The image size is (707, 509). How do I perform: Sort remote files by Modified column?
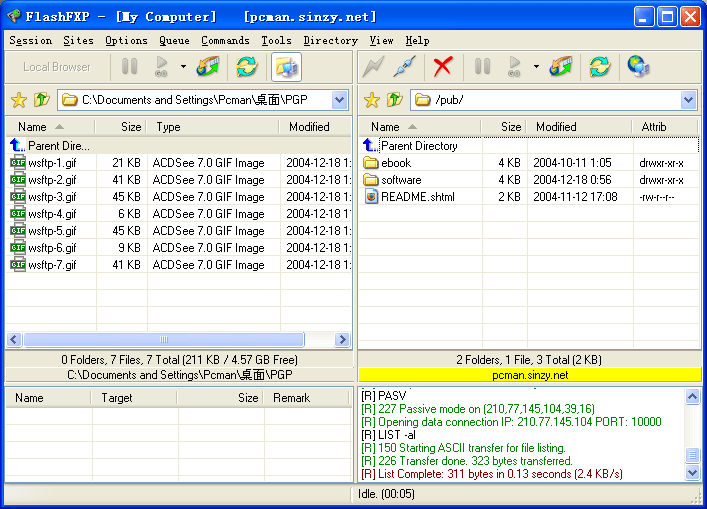coord(579,127)
